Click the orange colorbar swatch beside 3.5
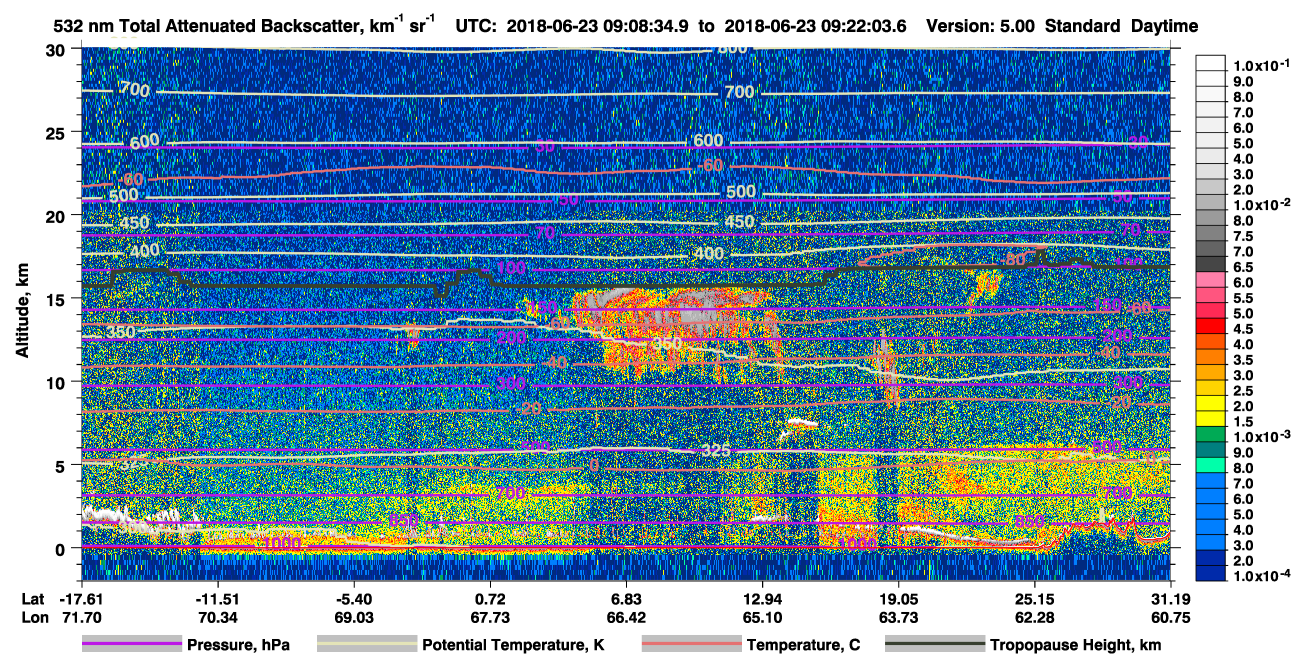The image size is (1300, 667). [1212, 358]
